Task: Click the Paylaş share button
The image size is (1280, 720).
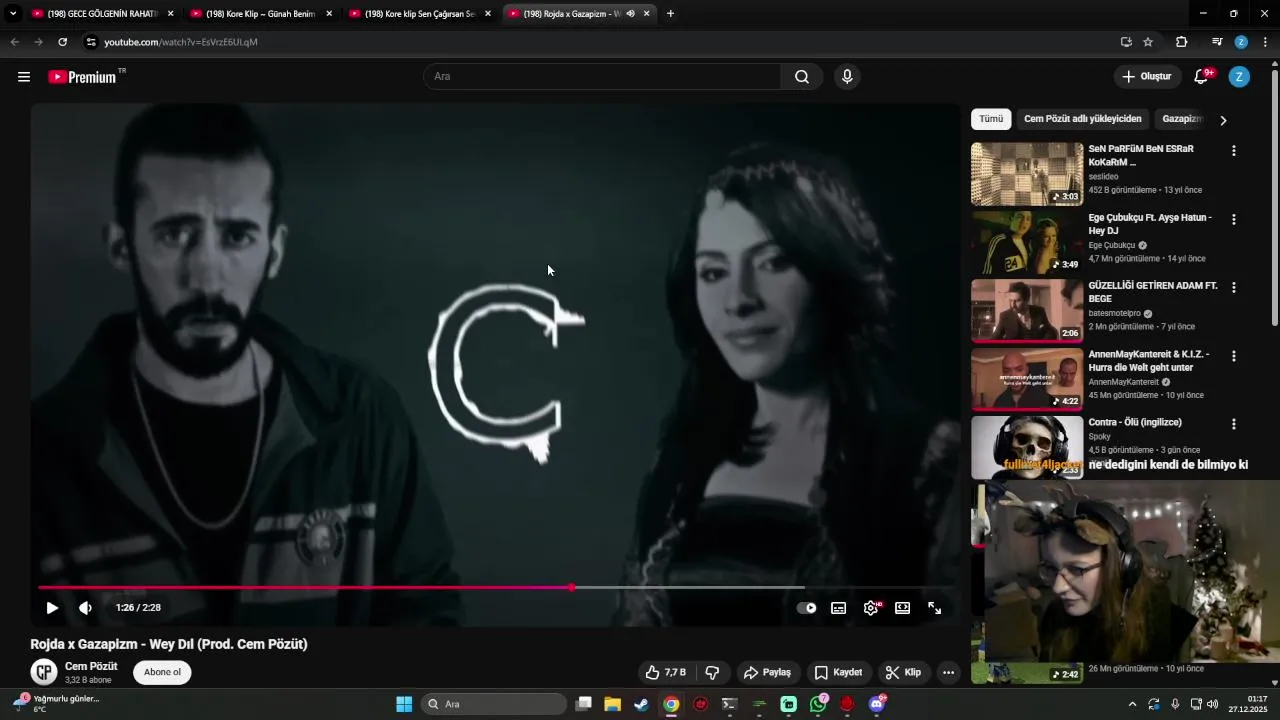Action: point(768,673)
